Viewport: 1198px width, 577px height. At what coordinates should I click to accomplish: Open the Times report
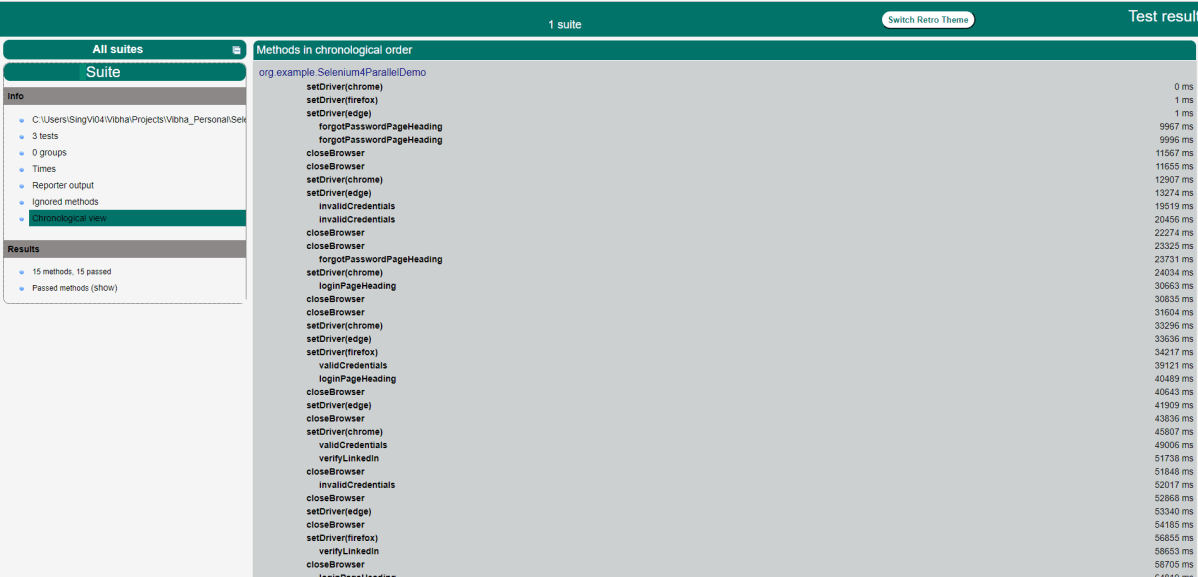(x=44, y=169)
